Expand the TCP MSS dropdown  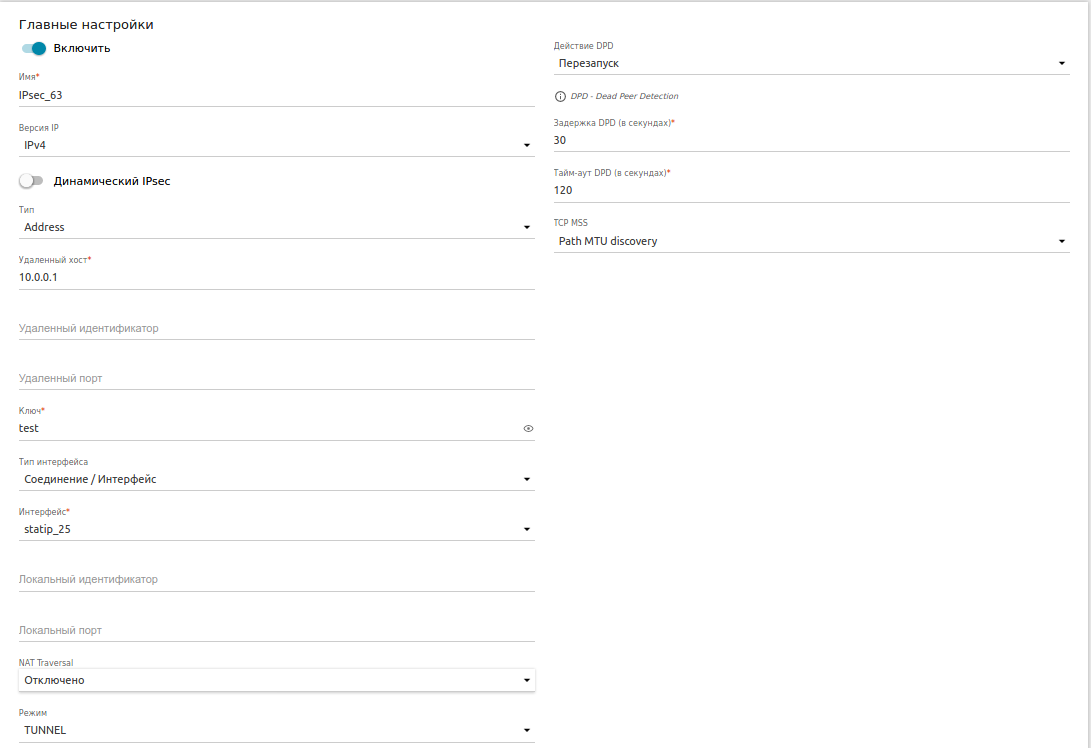point(811,241)
